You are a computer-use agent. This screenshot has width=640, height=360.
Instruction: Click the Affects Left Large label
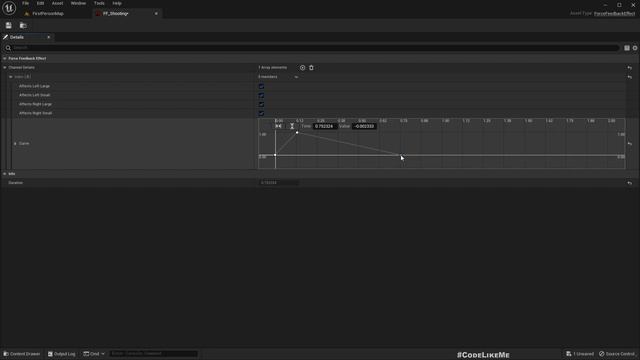tap(34, 86)
